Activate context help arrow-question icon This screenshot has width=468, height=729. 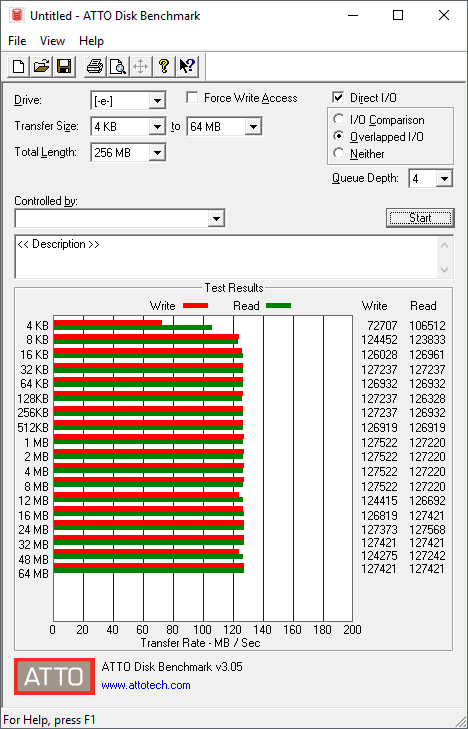(187, 66)
